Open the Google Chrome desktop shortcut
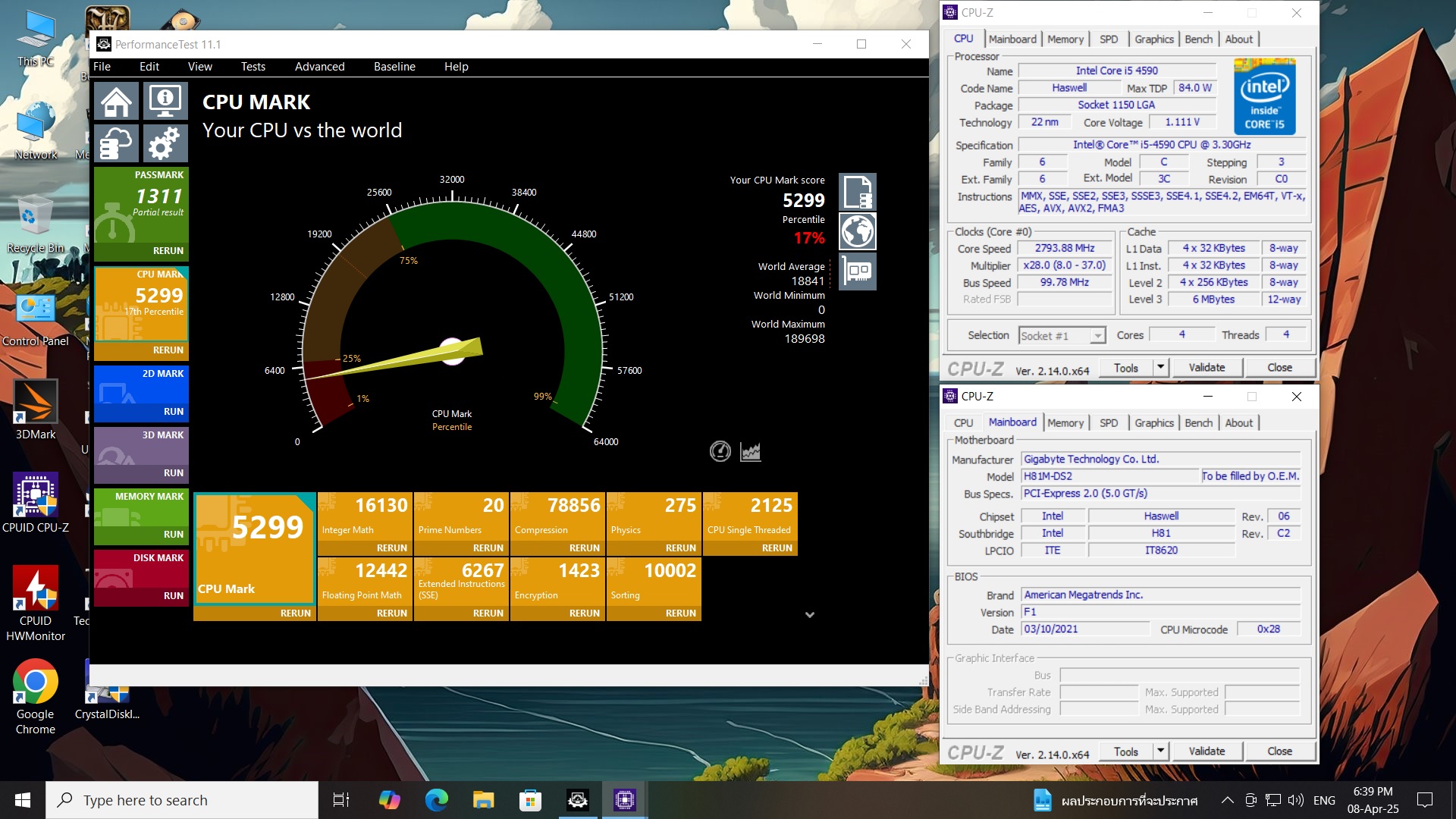This screenshot has height=819, width=1456. [x=35, y=698]
